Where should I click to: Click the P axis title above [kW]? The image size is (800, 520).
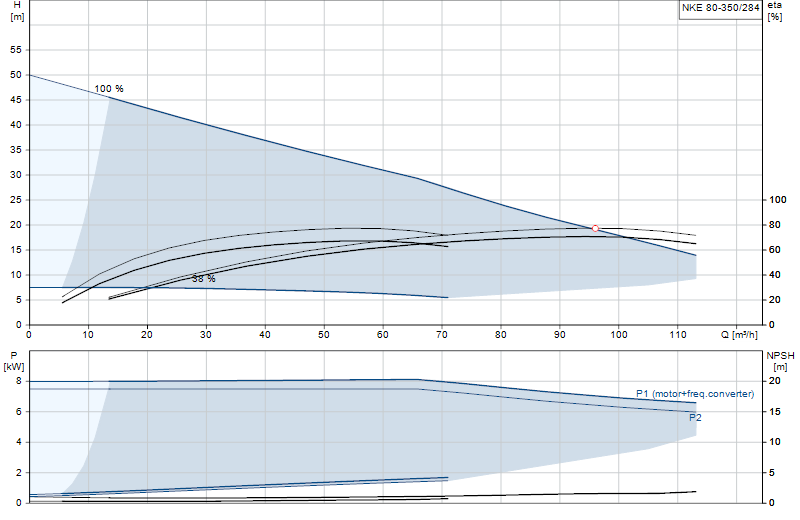click(14, 356)
